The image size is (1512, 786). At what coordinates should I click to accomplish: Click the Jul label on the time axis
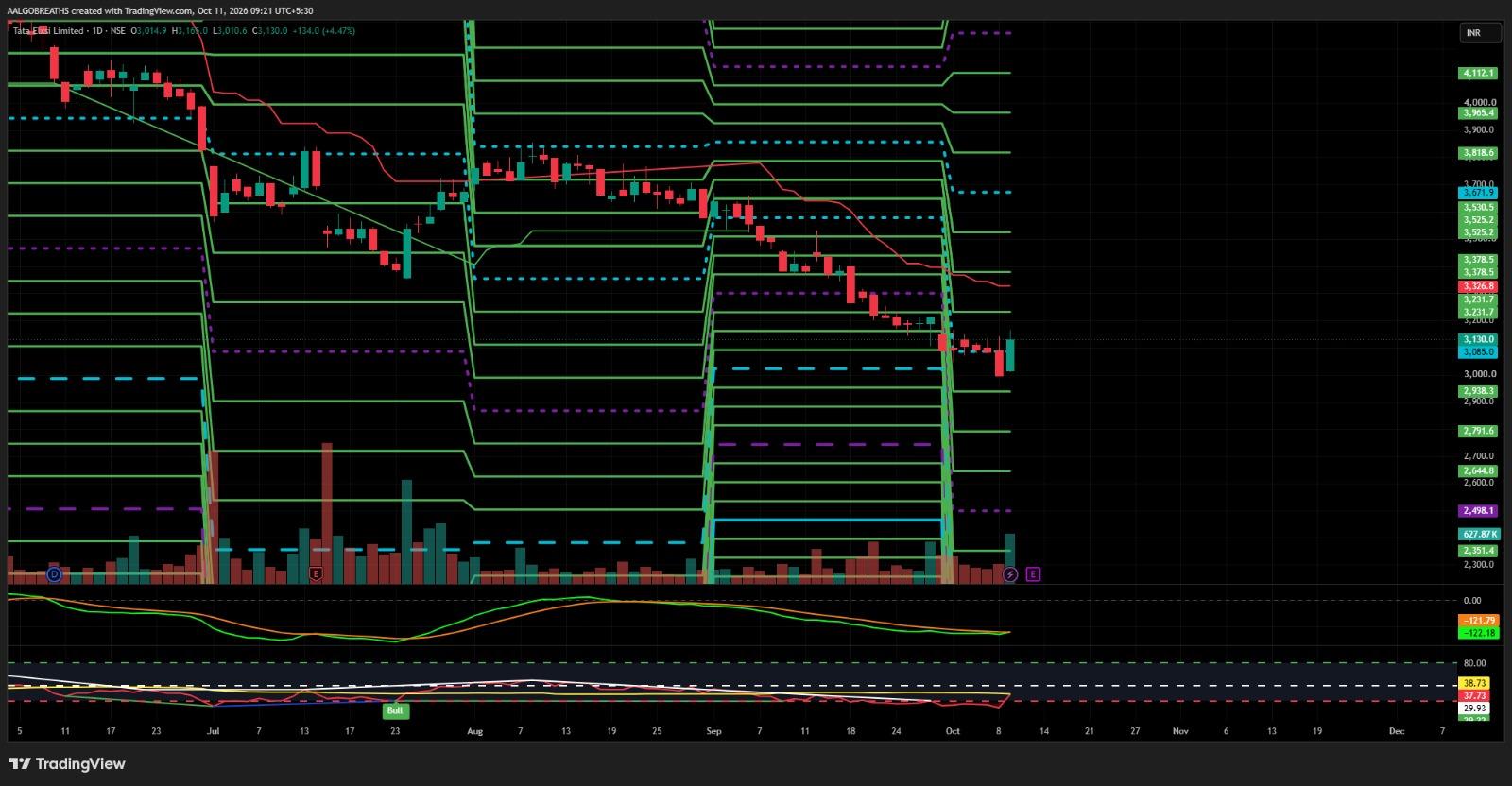[x=213, y=731]
